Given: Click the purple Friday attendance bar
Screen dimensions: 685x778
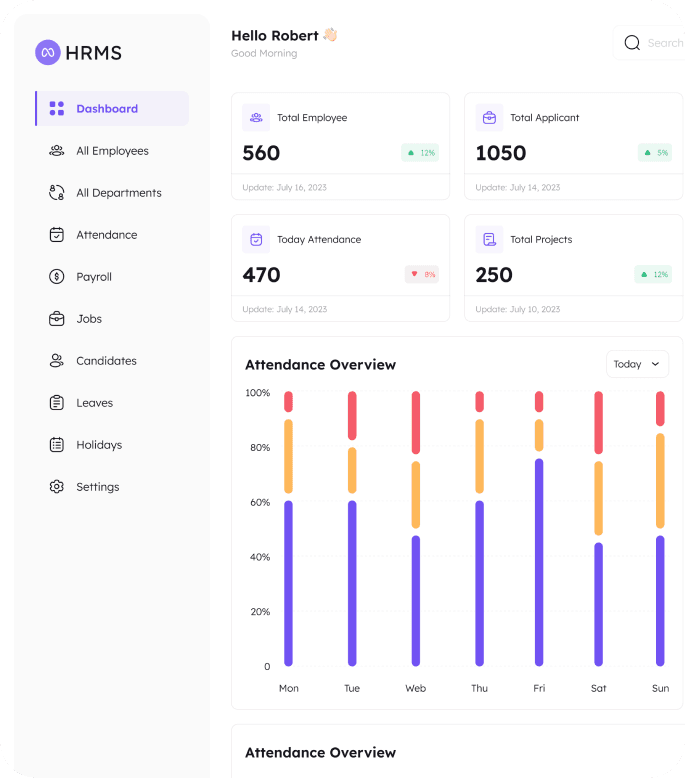Looking at the screenshot, I should 539,562.
